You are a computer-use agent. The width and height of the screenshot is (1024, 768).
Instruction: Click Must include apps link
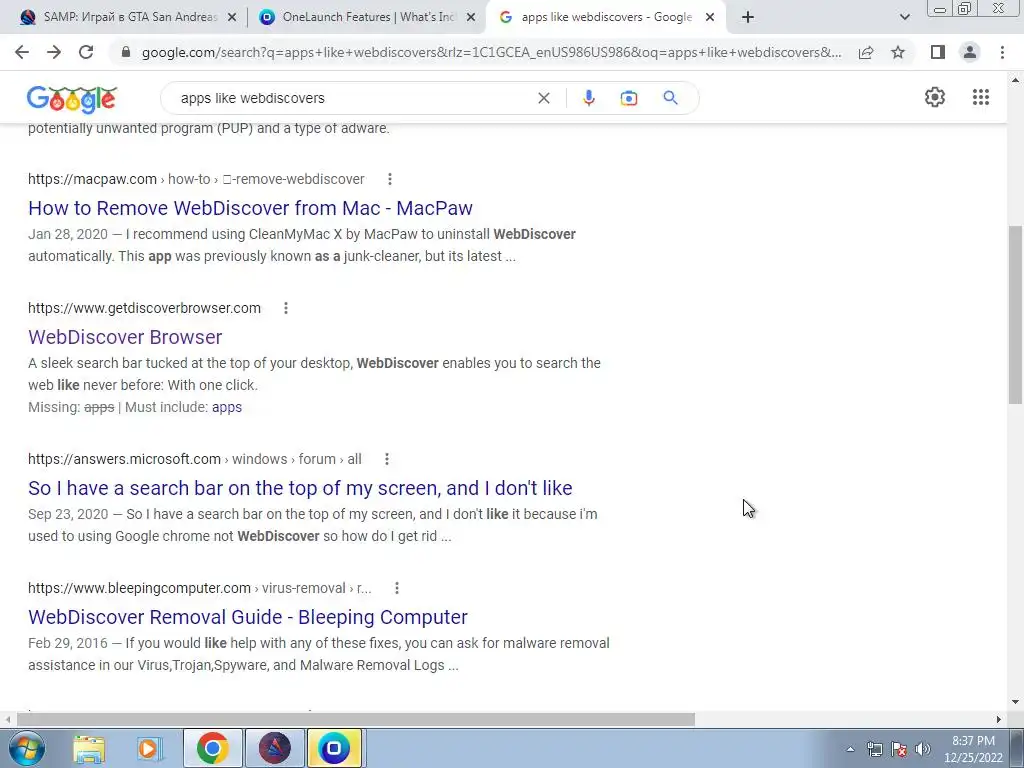[x=227, y=407]
